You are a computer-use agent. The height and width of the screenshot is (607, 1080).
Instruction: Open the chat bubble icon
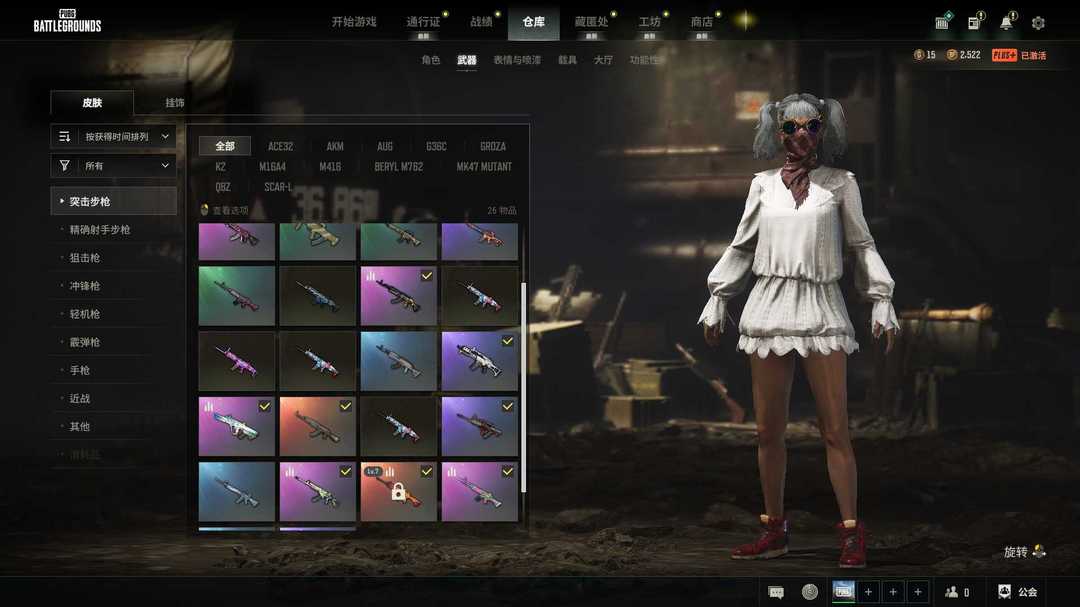point(776,592)
